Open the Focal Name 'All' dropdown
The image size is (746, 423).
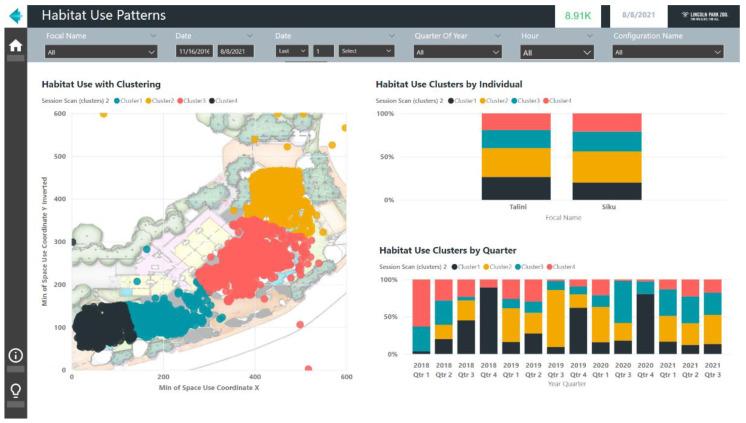[100, 52]
